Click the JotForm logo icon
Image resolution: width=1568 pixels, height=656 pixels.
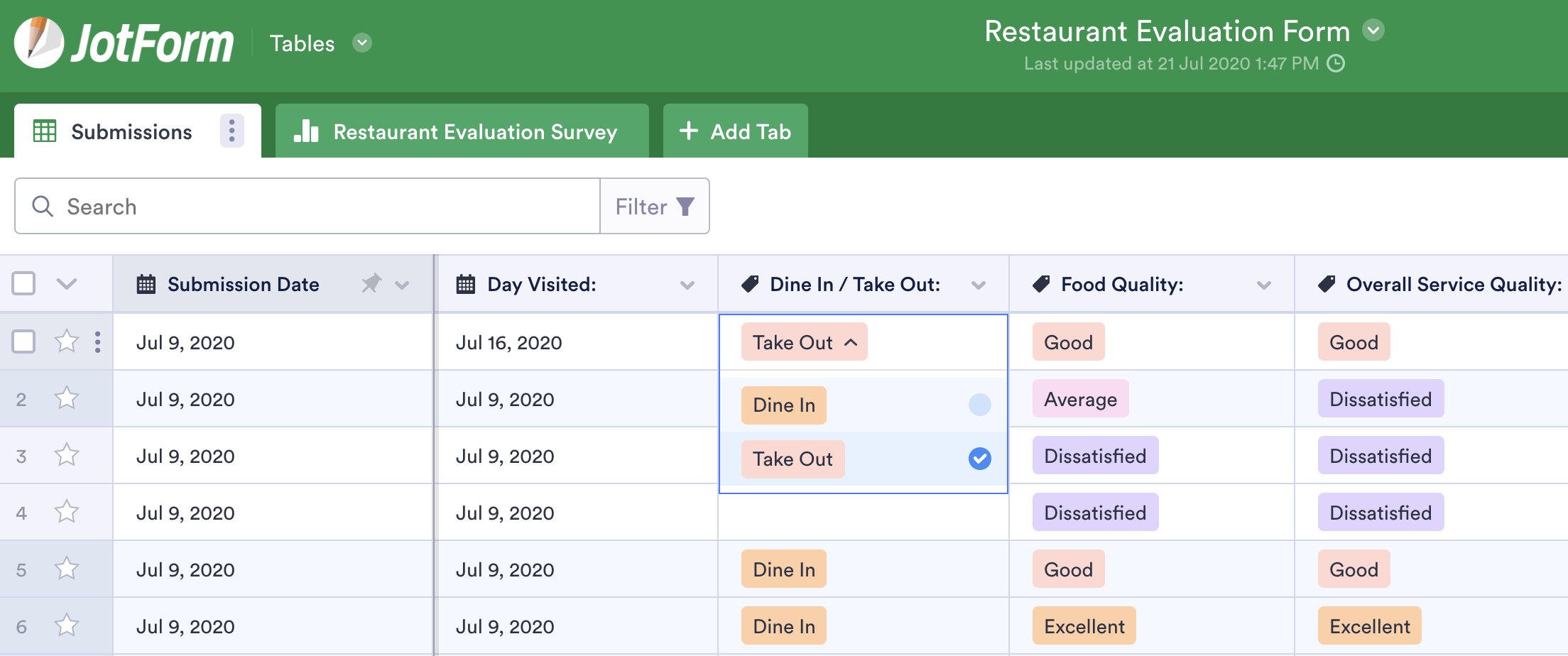coord(39,43)
